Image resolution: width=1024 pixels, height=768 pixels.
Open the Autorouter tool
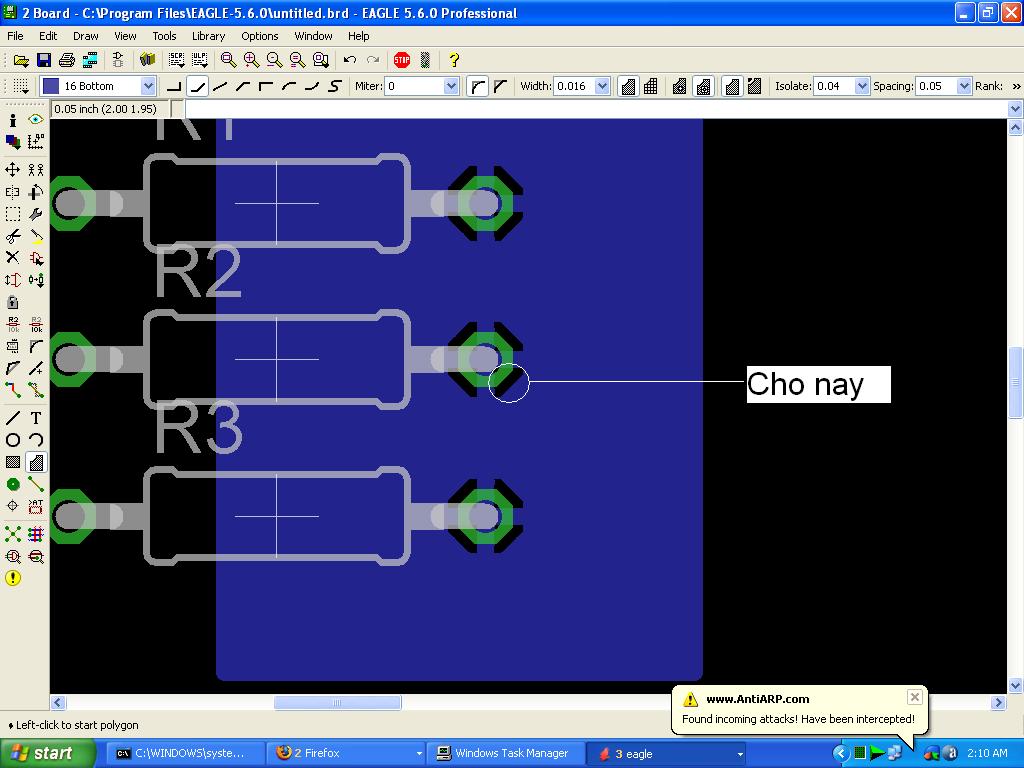[x=36, y=534]
